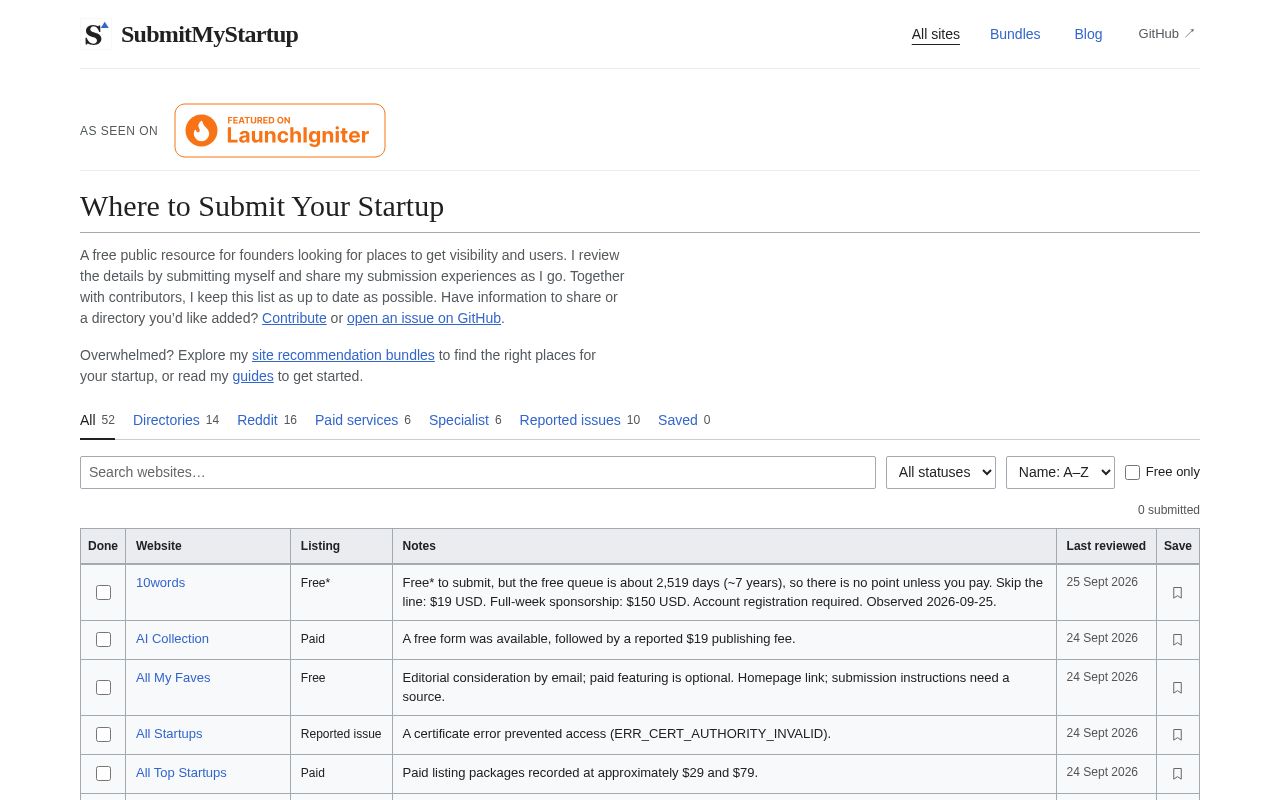1280x800 pixels.
Task: Go to All sites in the navigation
Action: click(936, 34)
